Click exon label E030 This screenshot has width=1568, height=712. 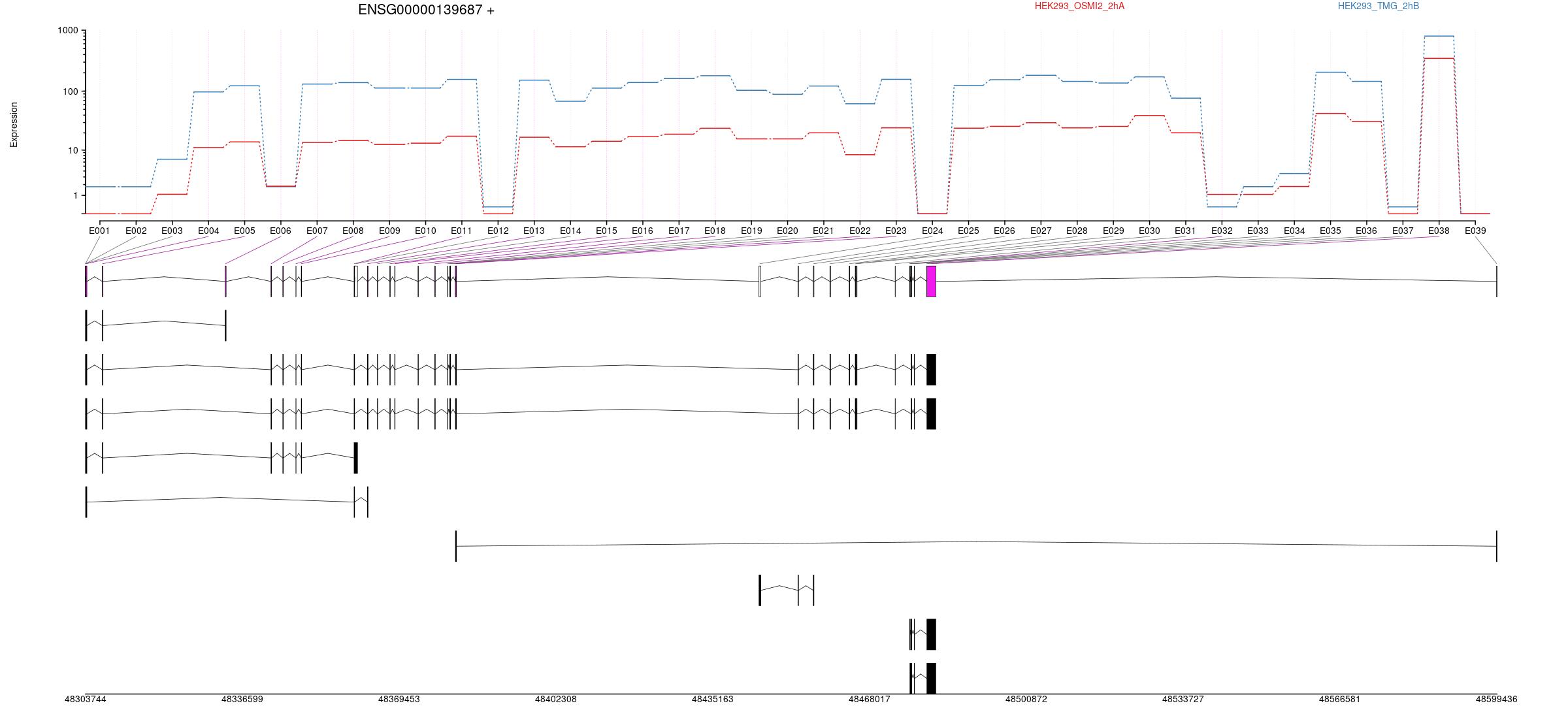tap(1149, 231)
